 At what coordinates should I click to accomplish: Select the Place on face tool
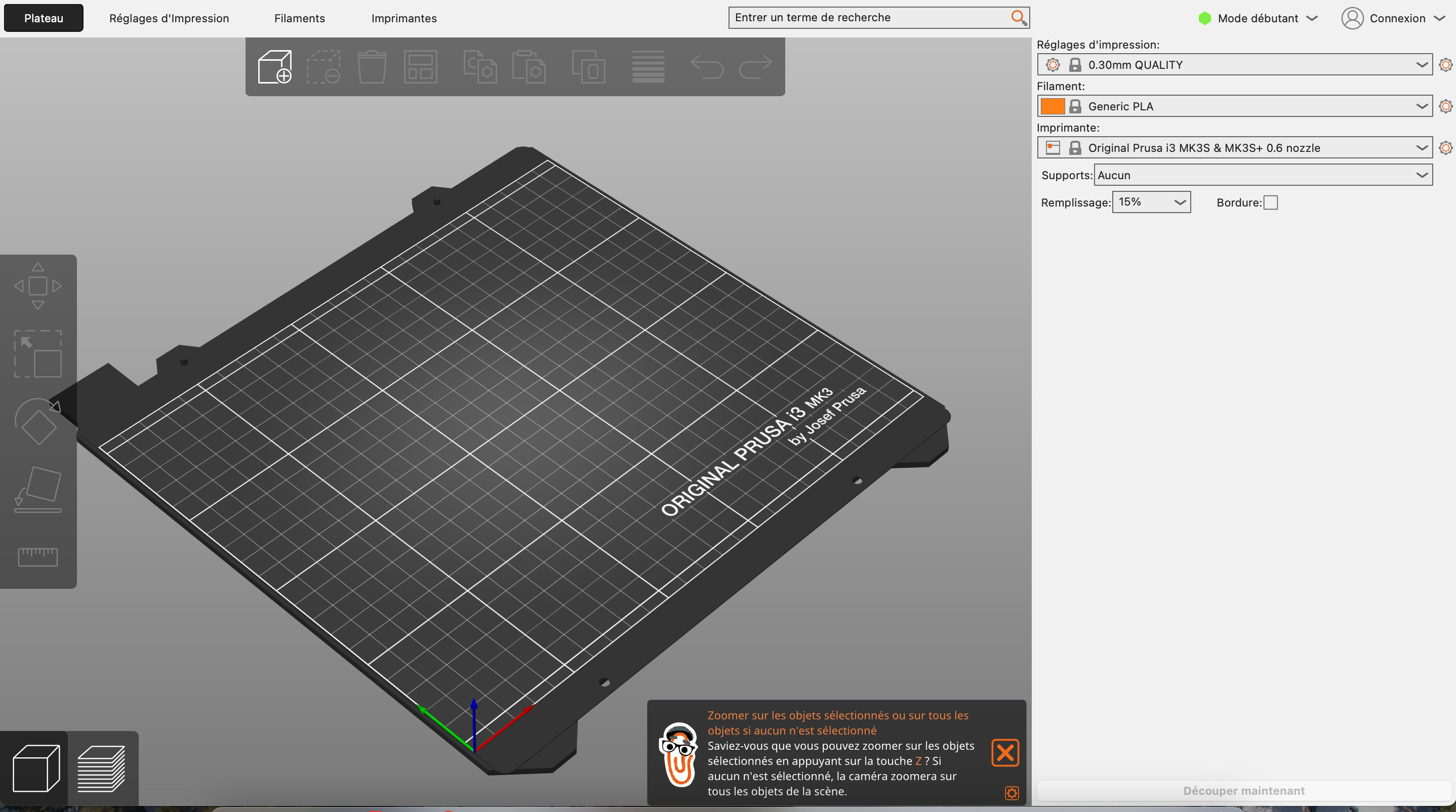(x=38, y=490)
